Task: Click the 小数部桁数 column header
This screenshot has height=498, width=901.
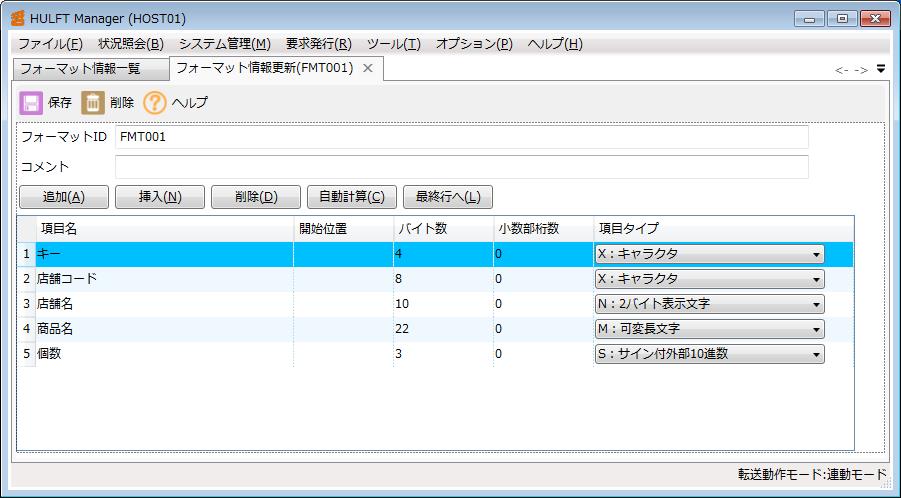Action: point(543,229)
